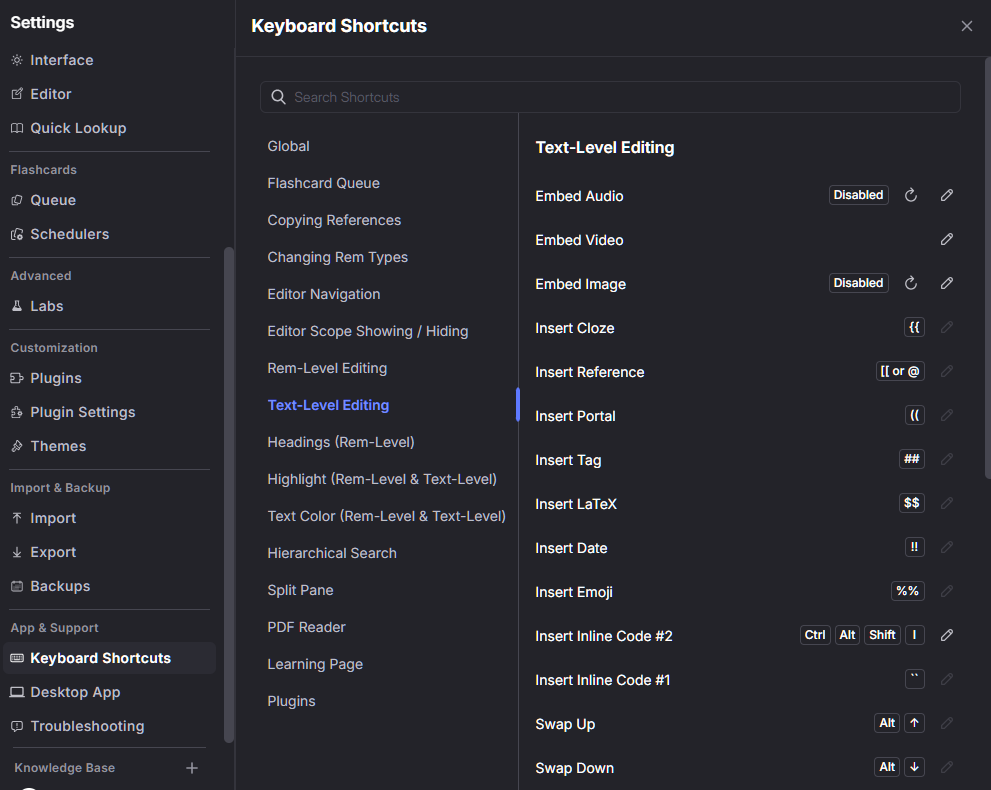Click the pencil icon for Insert LaTeX

tap(946, 503)
